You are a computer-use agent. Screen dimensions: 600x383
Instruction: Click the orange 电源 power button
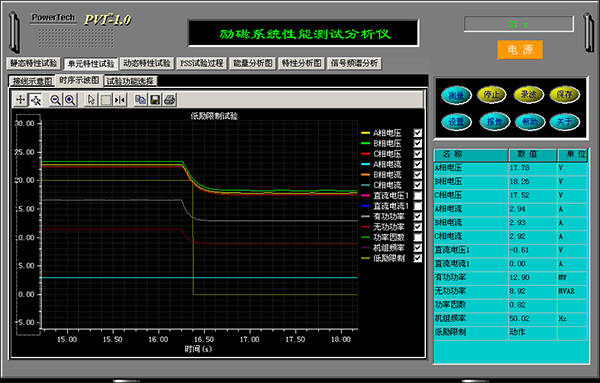click(x=520, y=50)
